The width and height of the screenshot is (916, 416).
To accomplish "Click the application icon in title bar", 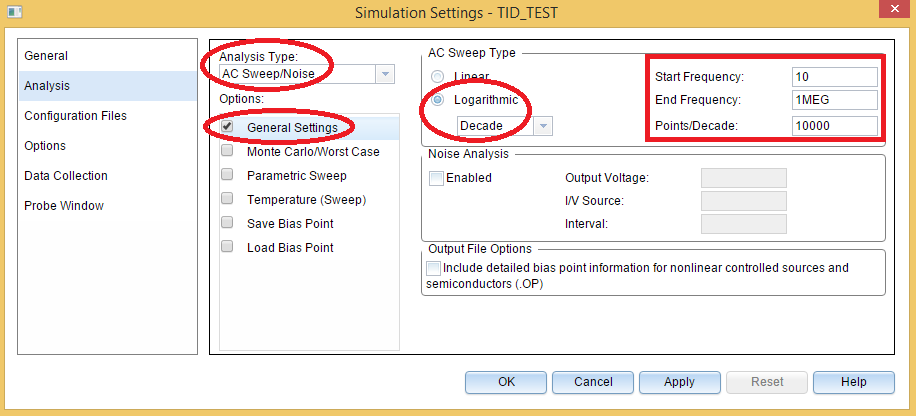I will point(14,11).
